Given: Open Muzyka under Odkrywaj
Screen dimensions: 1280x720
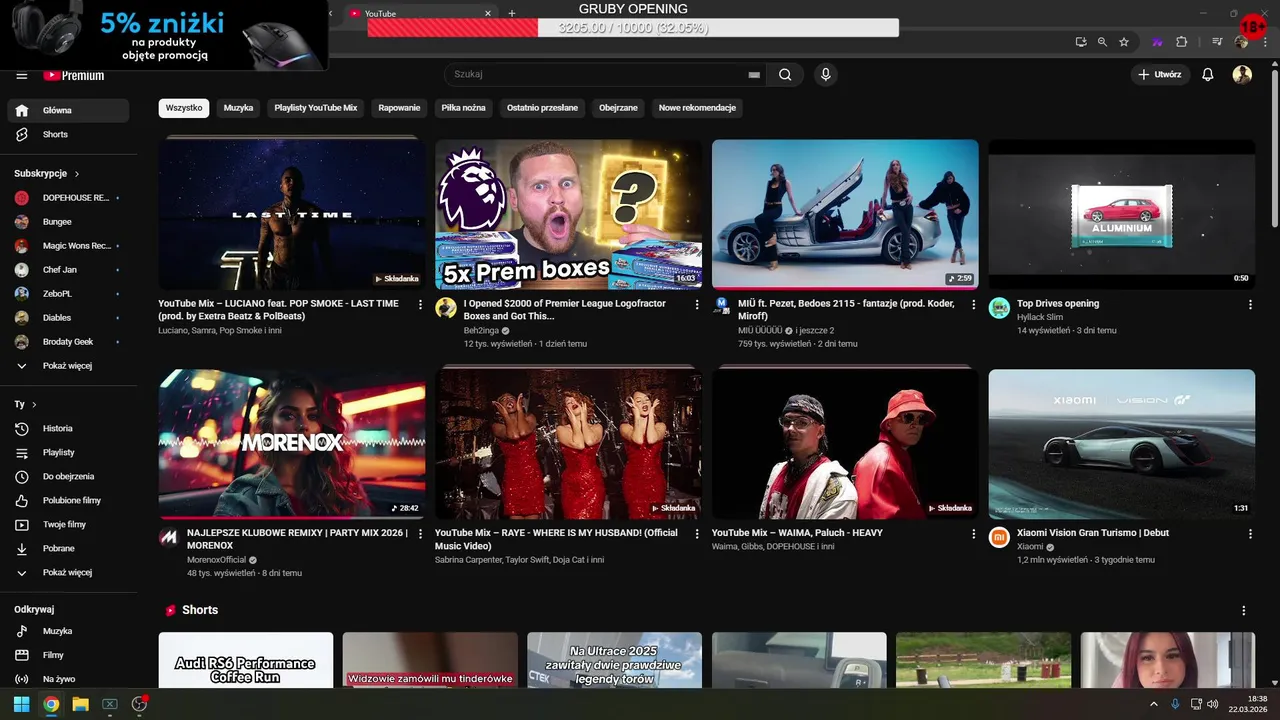Looking at the screenshot, I should 68,631.
